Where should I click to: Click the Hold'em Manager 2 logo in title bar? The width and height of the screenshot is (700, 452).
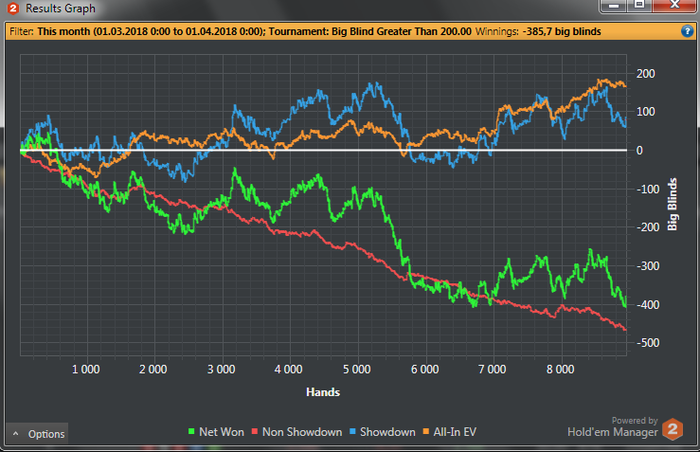click(13, 8)
